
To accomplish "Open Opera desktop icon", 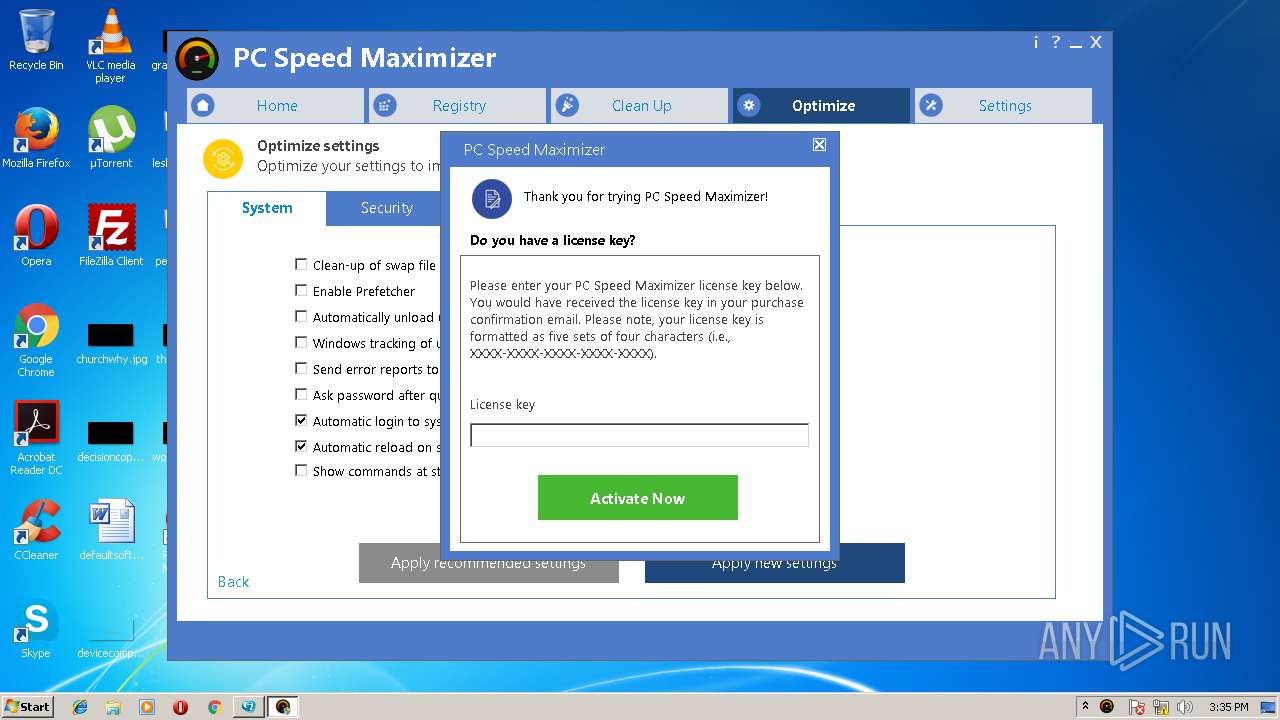I will 36,236.
